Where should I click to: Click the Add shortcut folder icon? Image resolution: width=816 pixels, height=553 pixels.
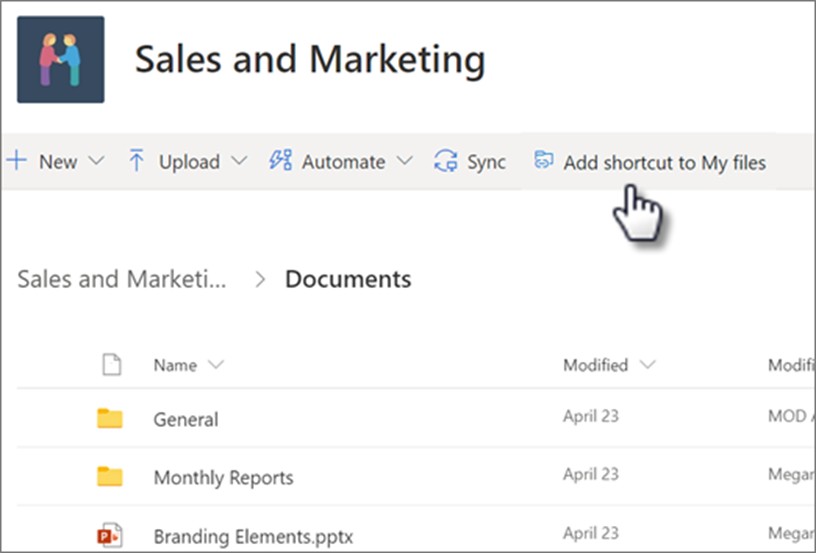544,161
